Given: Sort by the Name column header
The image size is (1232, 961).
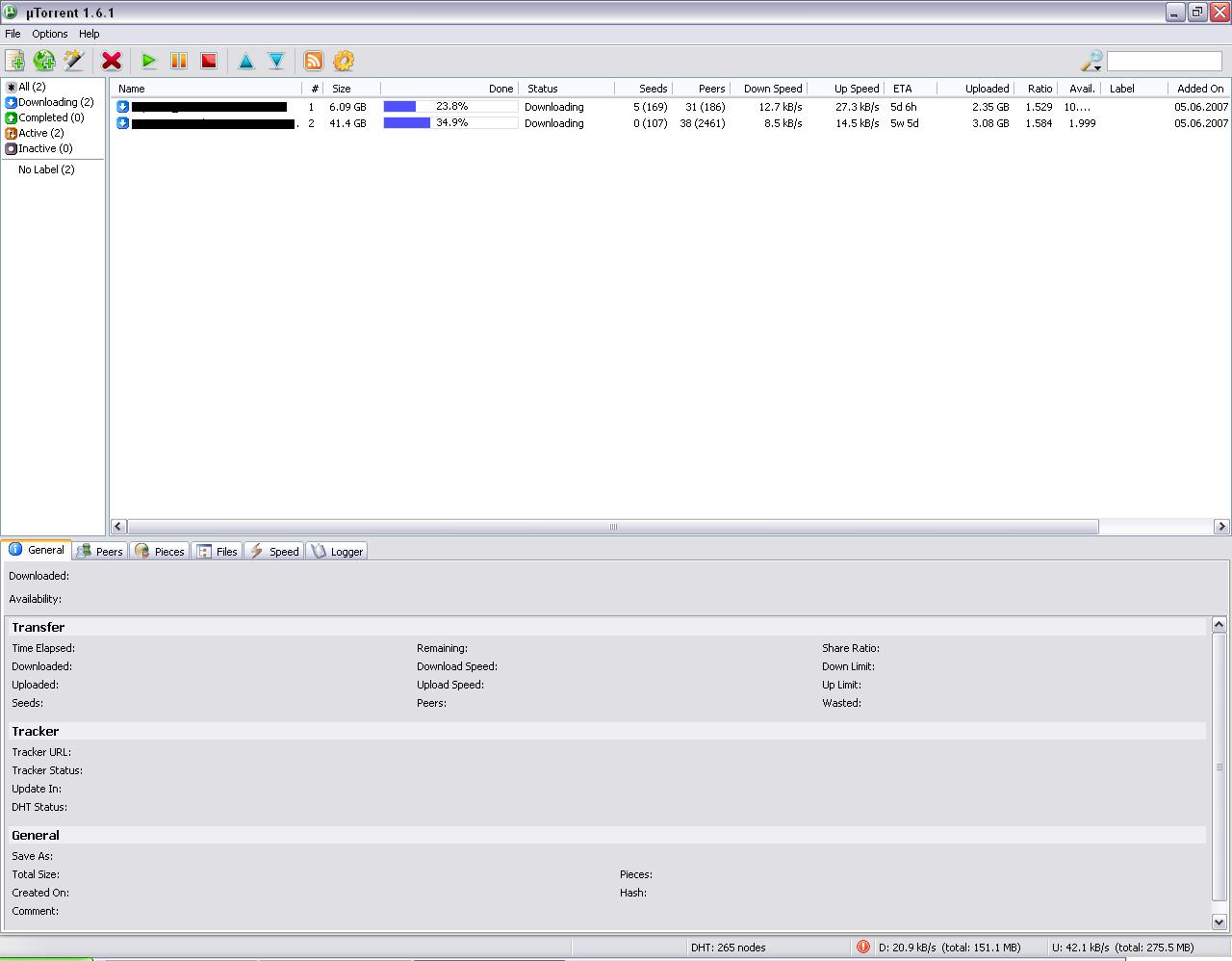Looking at the screenshot, I should 207,89.
